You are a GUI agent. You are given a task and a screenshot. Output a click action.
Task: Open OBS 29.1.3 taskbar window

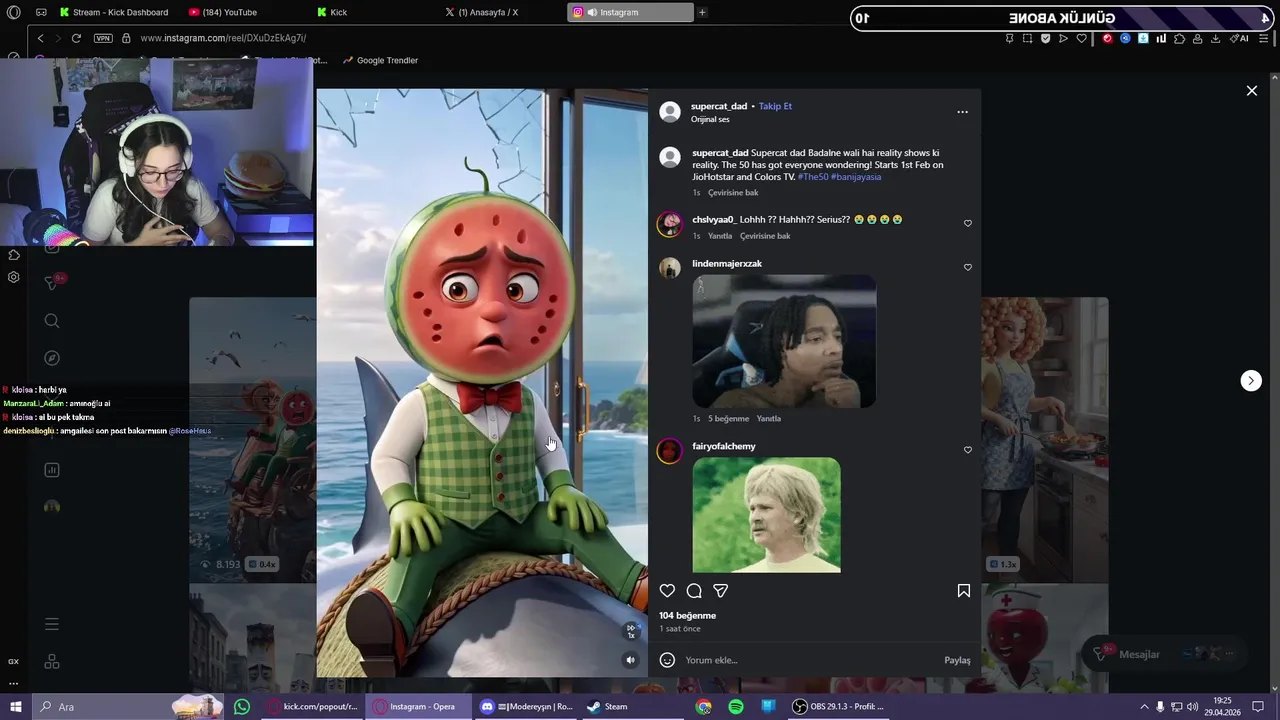pyautogui.click(x=838, y=707)
